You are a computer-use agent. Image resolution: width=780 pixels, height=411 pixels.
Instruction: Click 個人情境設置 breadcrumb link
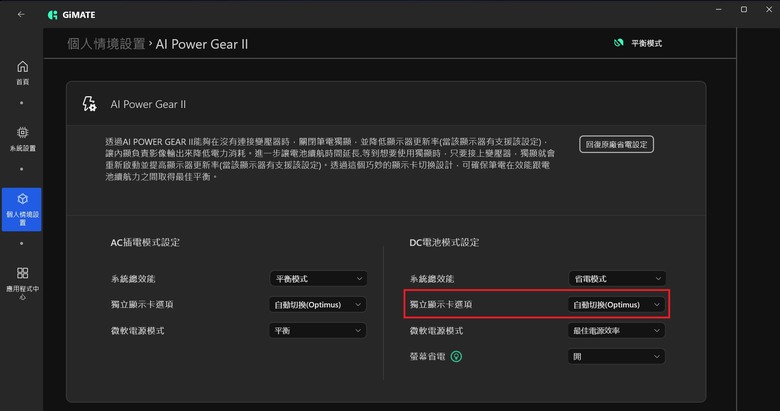tap(106, 44)
